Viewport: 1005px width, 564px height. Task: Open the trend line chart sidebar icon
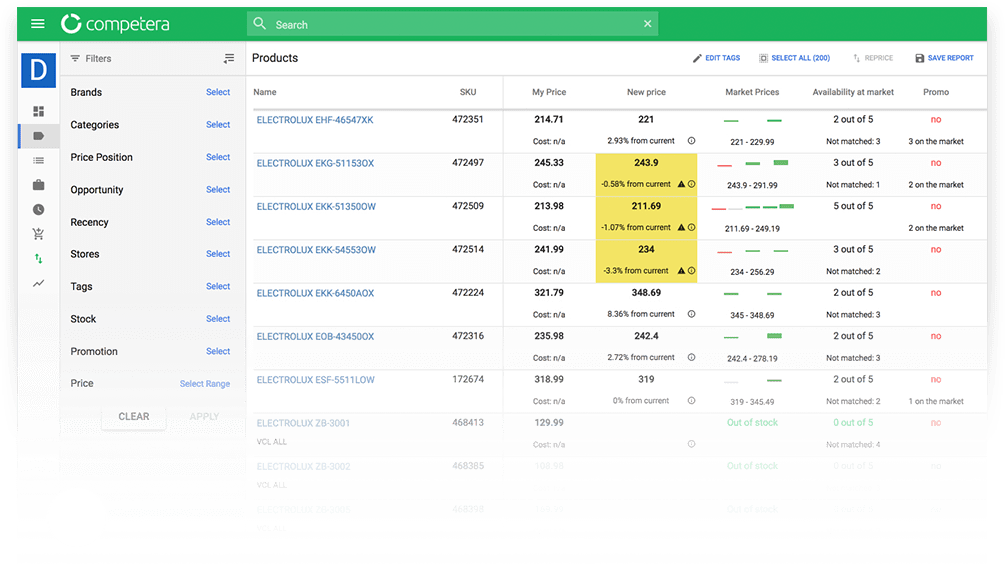(38, 283)
